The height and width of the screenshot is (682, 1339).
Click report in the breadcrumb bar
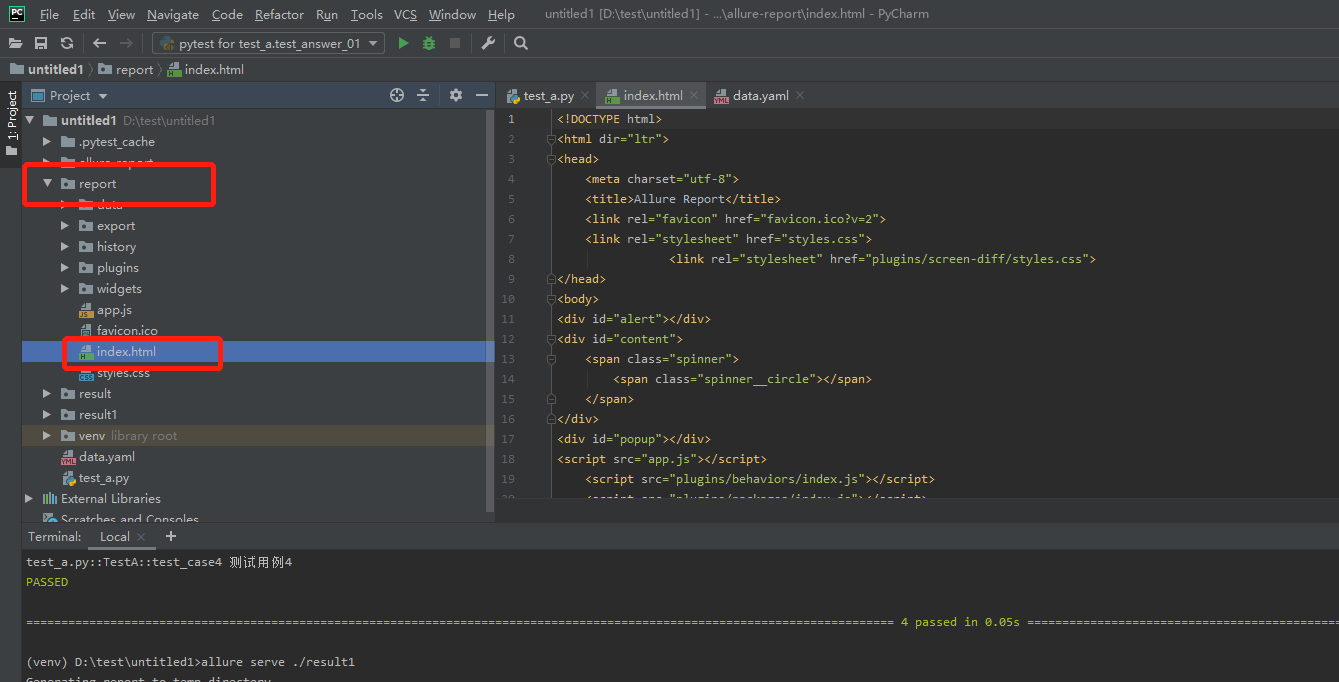coord(126,70)
